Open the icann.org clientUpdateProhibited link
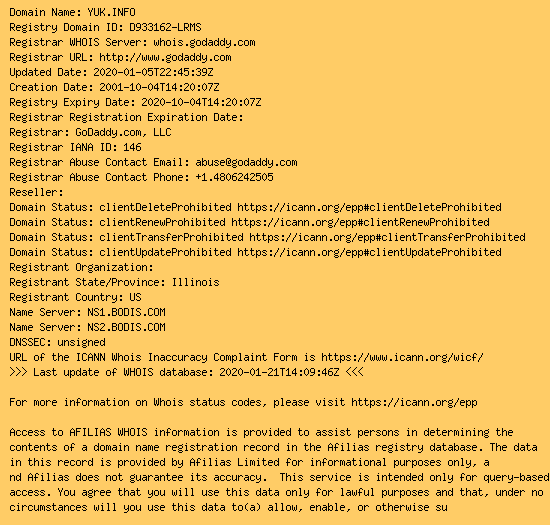 tap(369, 253)
